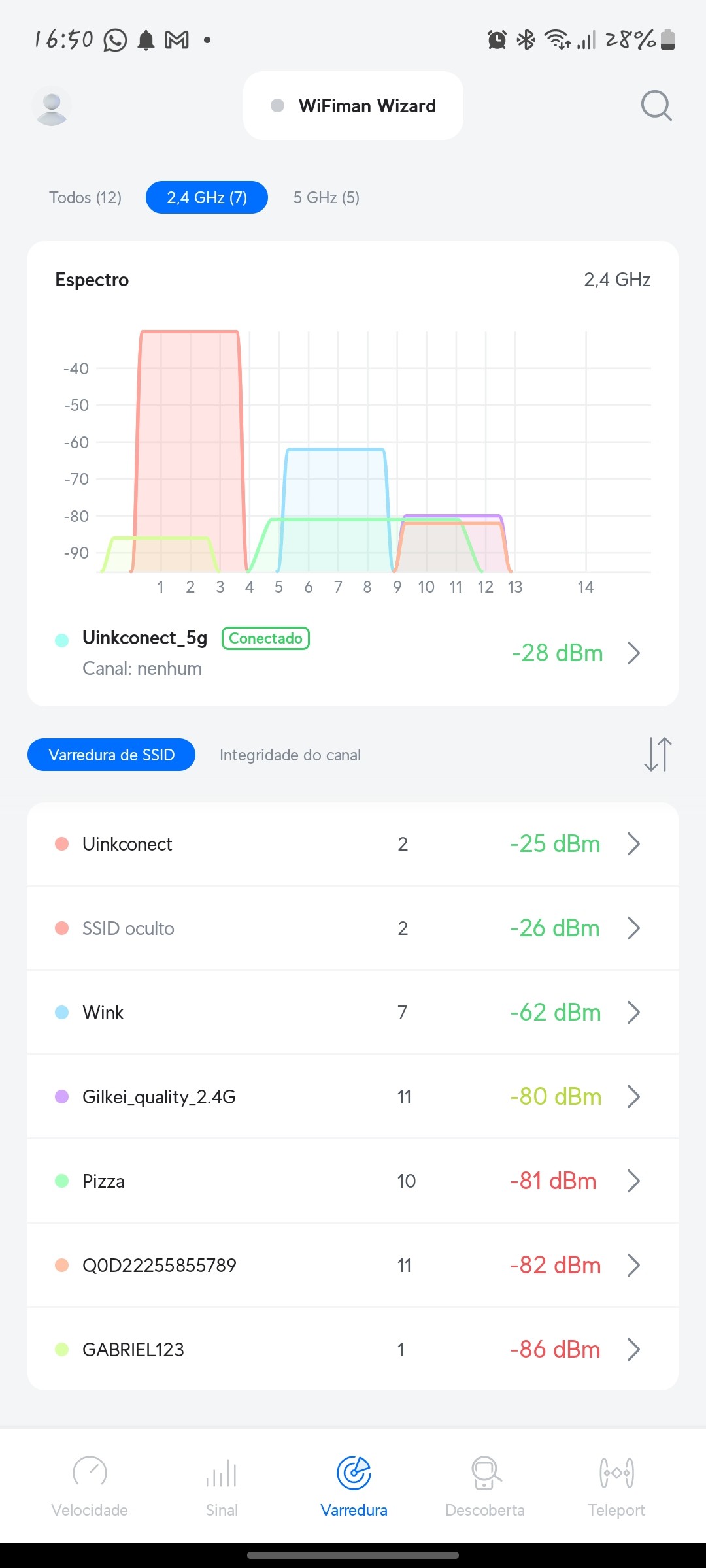
Task: Open the Velocidade speed test icon
Action: pos(90,1473)
